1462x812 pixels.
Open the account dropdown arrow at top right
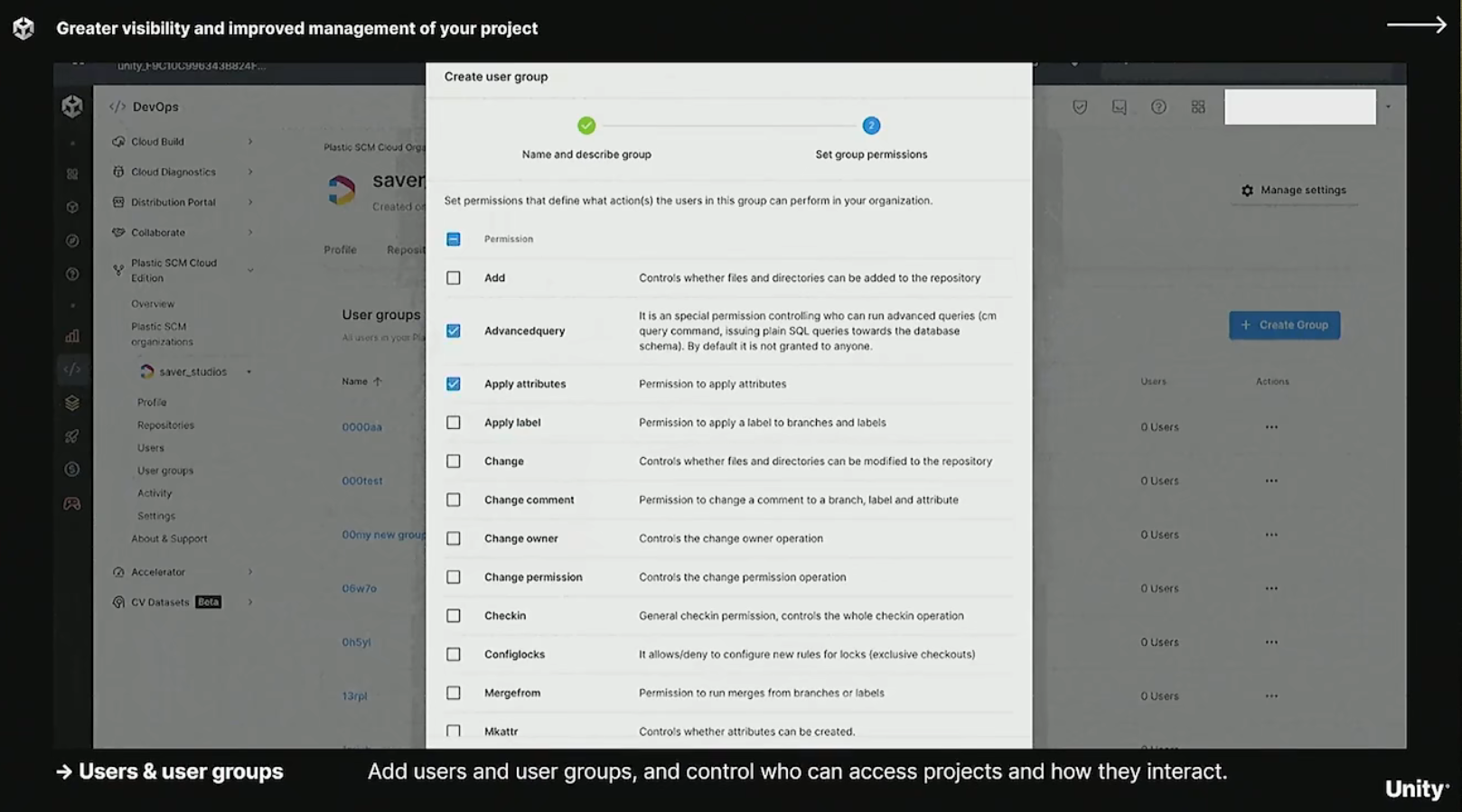(x=1388, y=107)
